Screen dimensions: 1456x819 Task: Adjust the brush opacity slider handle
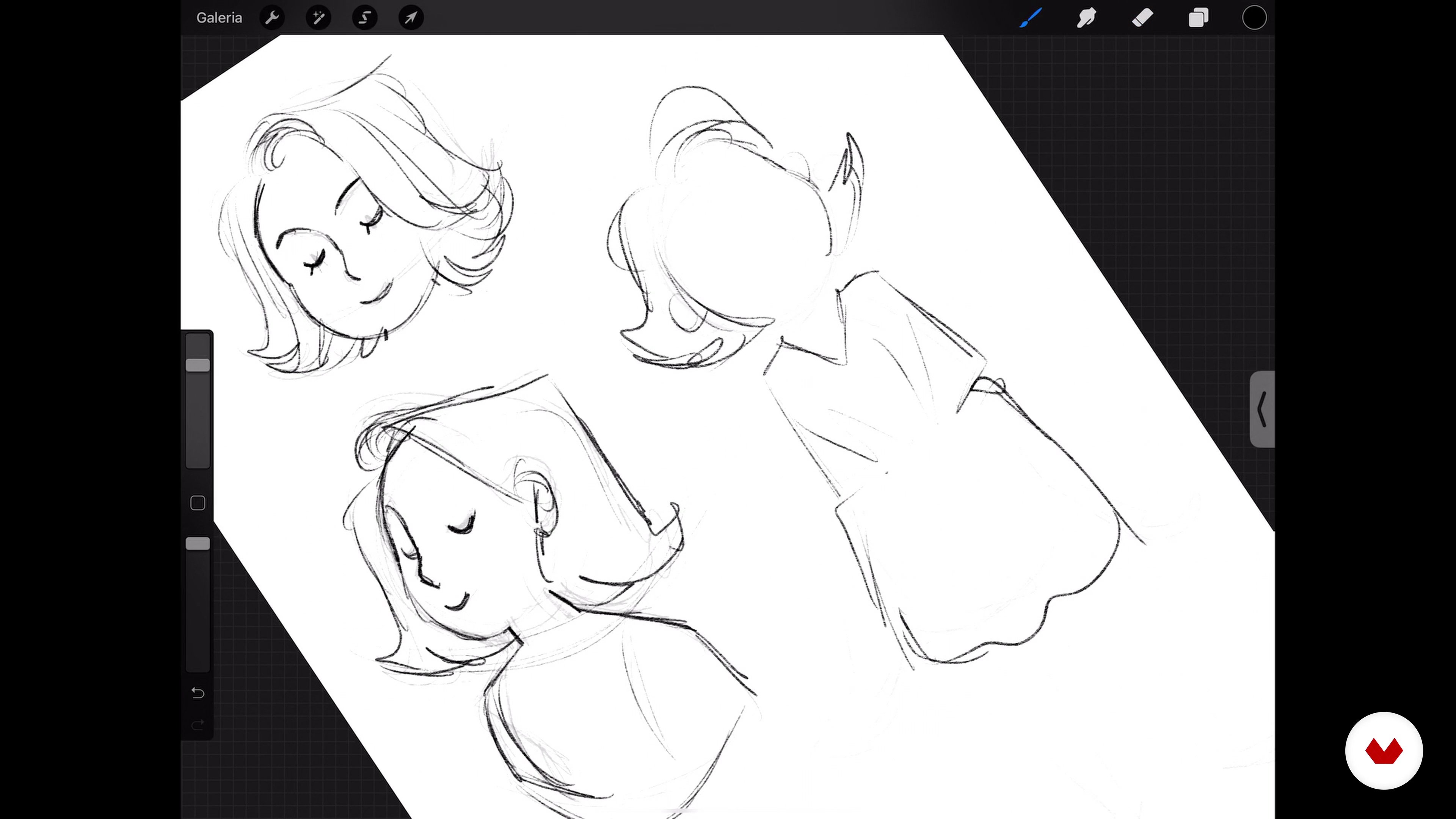(x=198, y=543)
